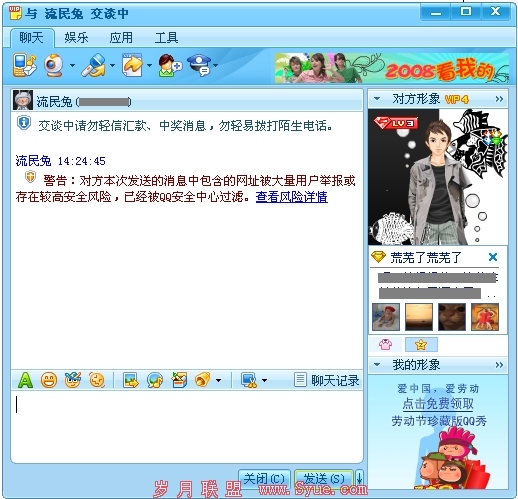This screenshot has height=499, width=518.
Task: Open orange horn options dropdown arrow
Action: [x=218, y=380]
